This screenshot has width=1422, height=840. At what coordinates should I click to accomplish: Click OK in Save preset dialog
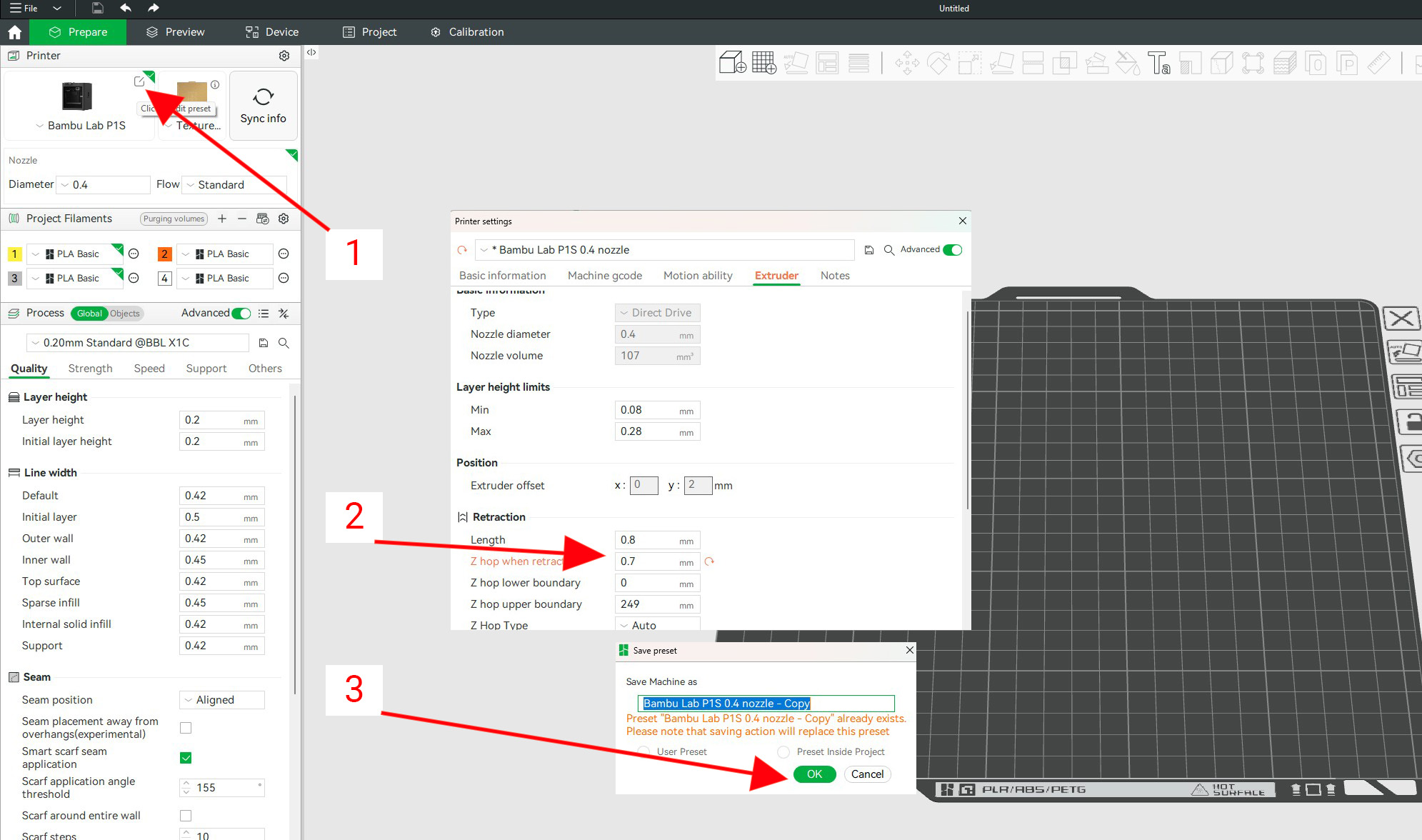pos(814,774)
